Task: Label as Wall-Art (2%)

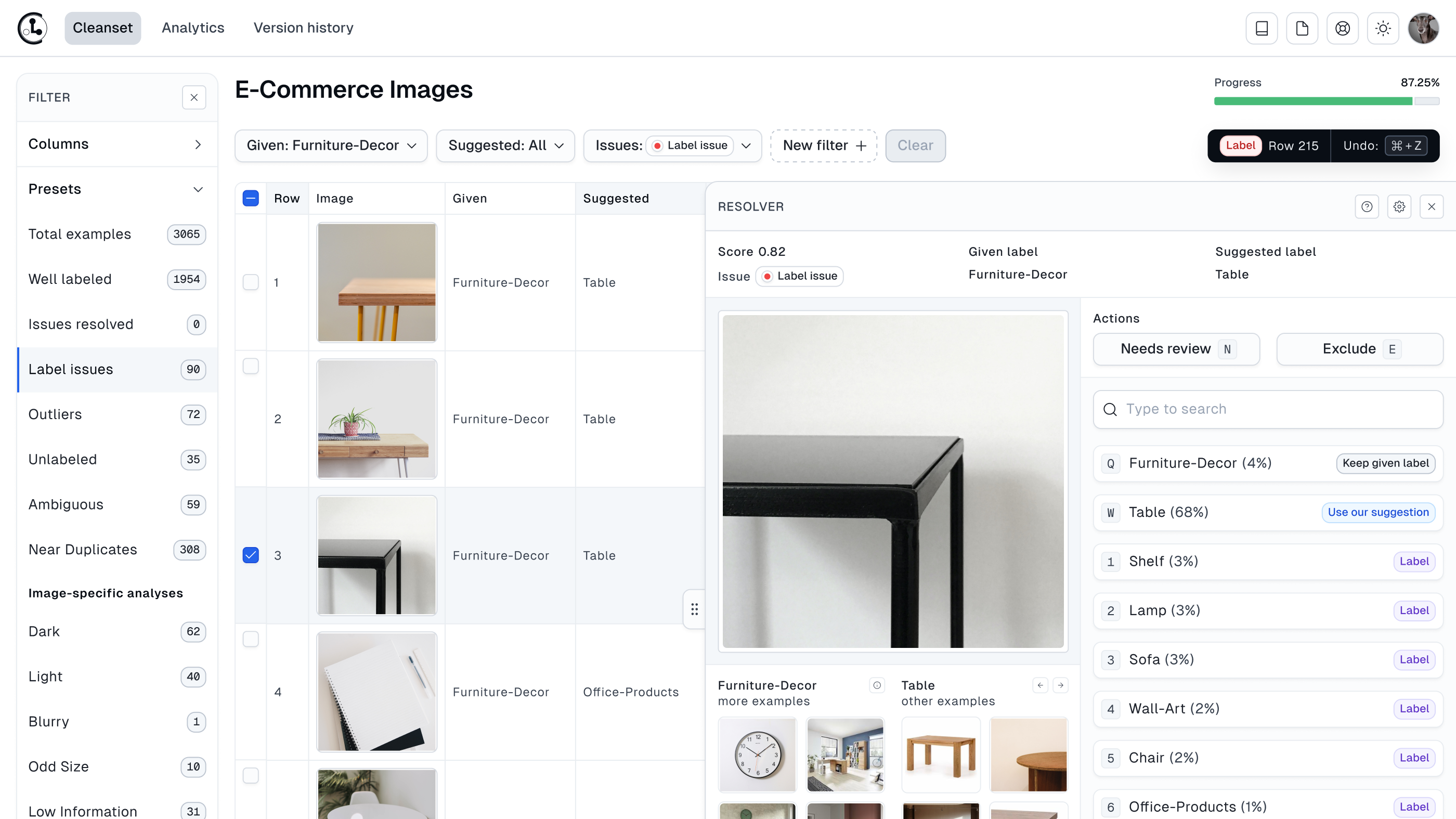Action: point(1268,709)
